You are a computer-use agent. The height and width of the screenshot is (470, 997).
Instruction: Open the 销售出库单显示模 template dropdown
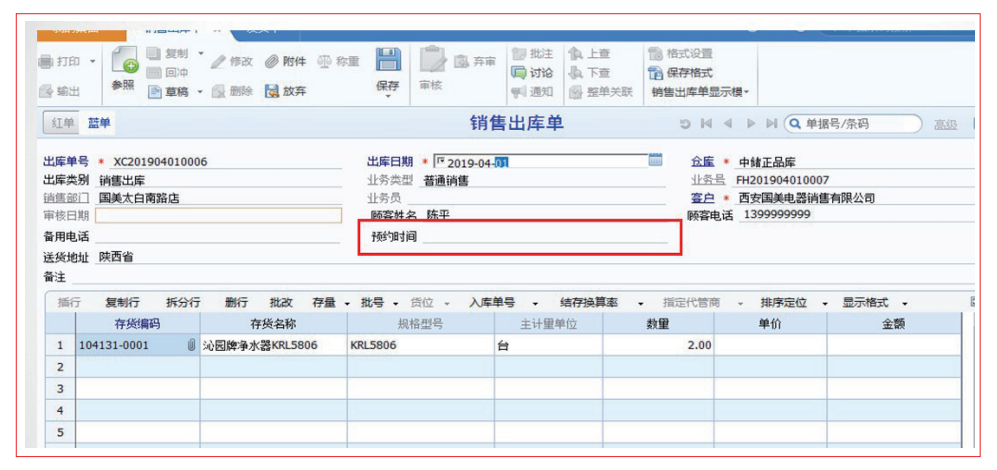click(x=700, y=92)
